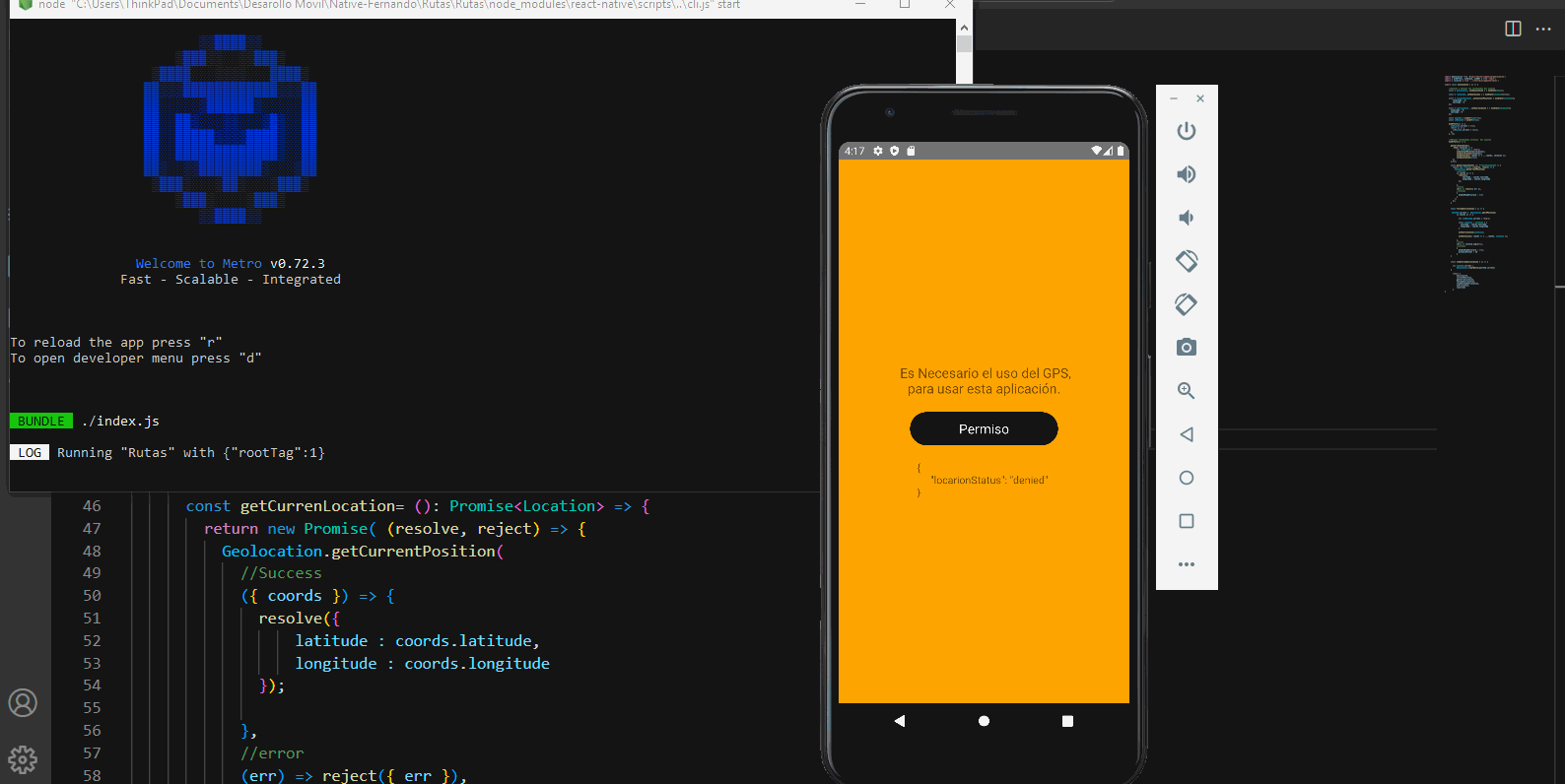Click emulator toolbar Back triangle
This screenshot has height=784, width=1565.
pos(1187,434)
